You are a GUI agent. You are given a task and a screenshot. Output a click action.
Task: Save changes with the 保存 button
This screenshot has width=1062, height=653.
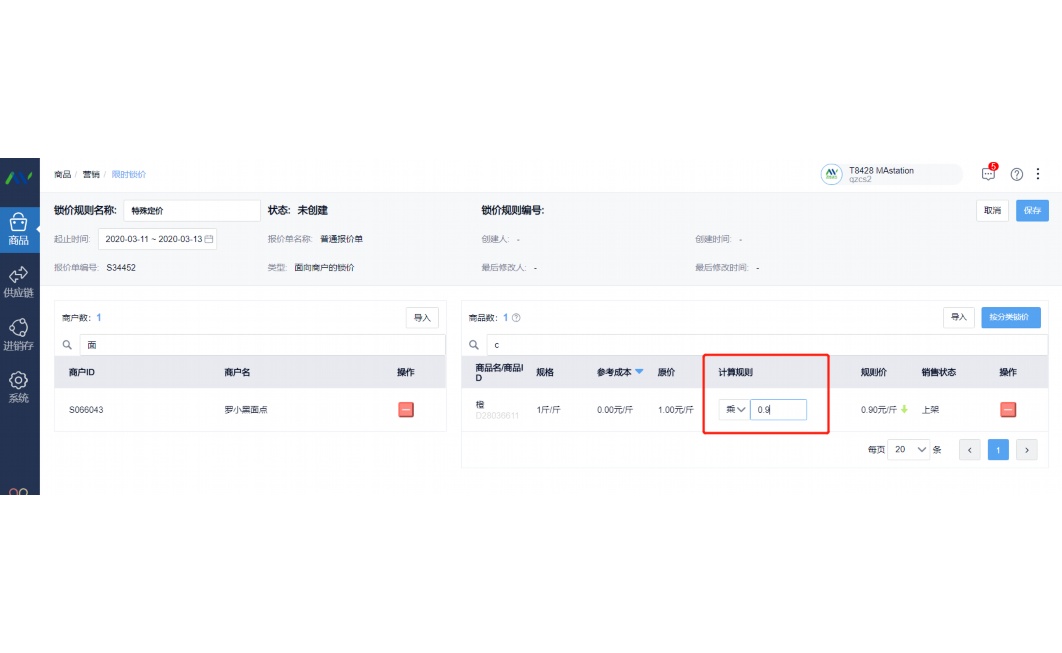click(x=1032, y=210)
